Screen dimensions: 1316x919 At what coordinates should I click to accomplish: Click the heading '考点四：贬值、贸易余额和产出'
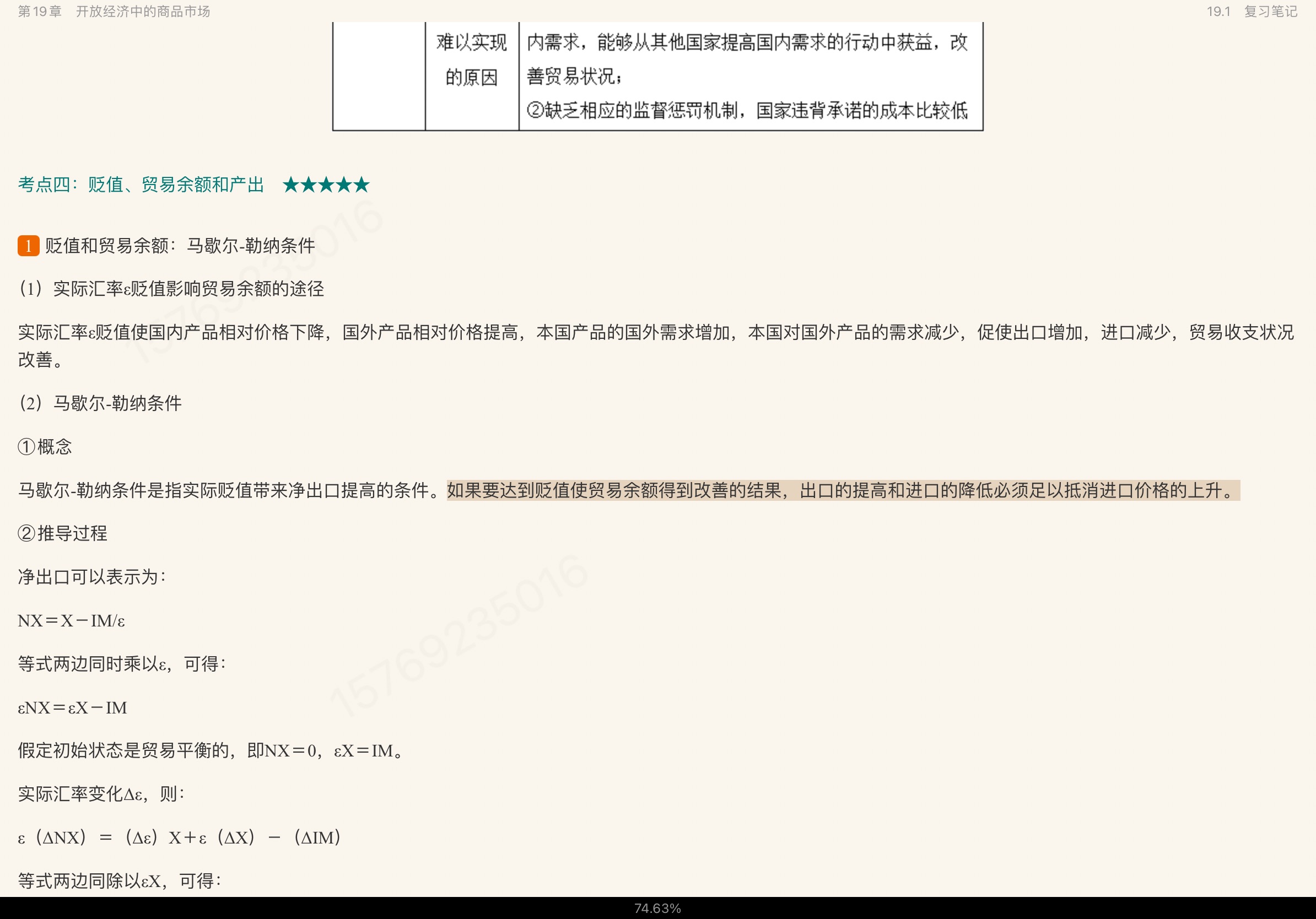141,185
